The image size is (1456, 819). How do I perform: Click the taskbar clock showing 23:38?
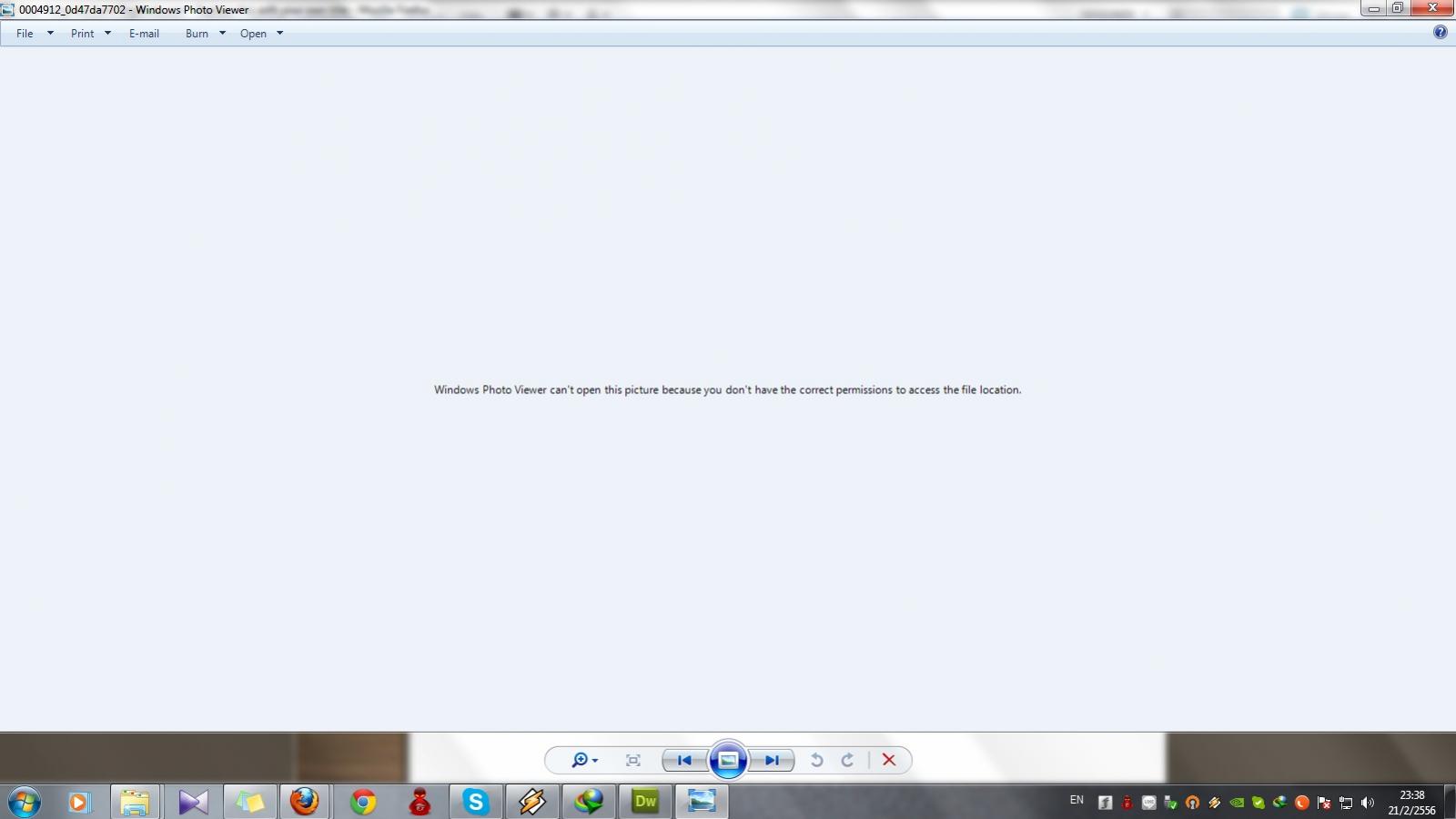click(x=1411, y=802)
